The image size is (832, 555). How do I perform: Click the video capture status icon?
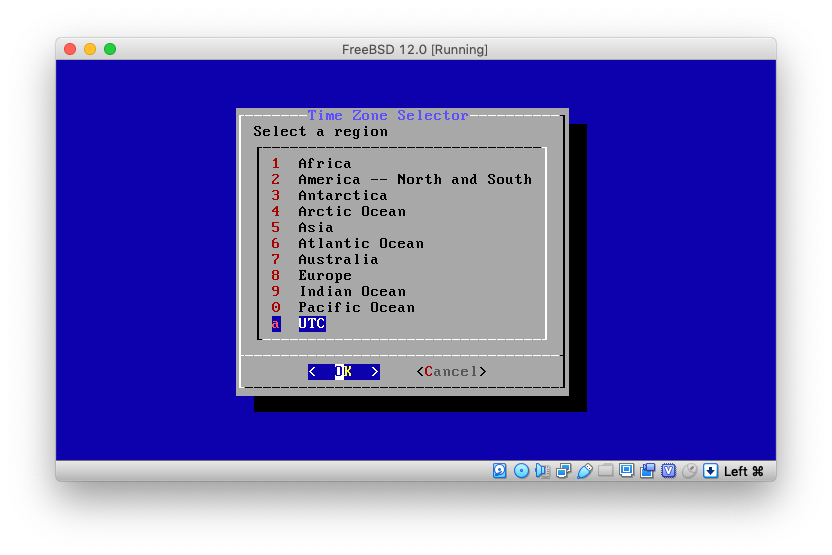pos(648,471)
